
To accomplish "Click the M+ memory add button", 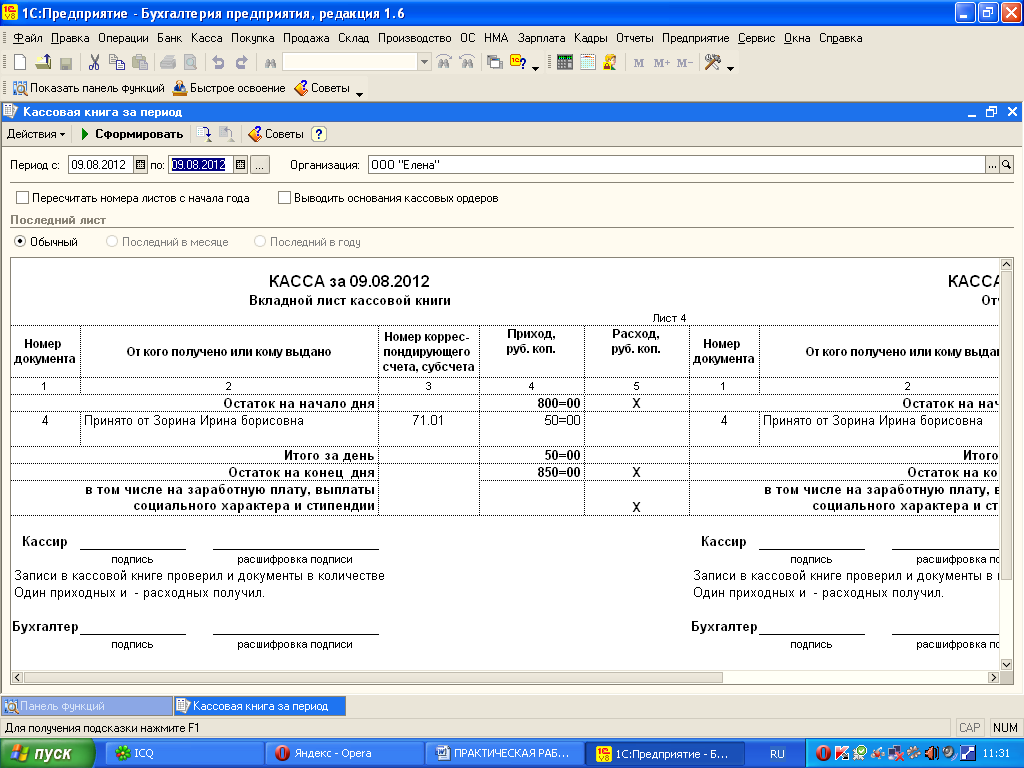I will coord(662,63).
